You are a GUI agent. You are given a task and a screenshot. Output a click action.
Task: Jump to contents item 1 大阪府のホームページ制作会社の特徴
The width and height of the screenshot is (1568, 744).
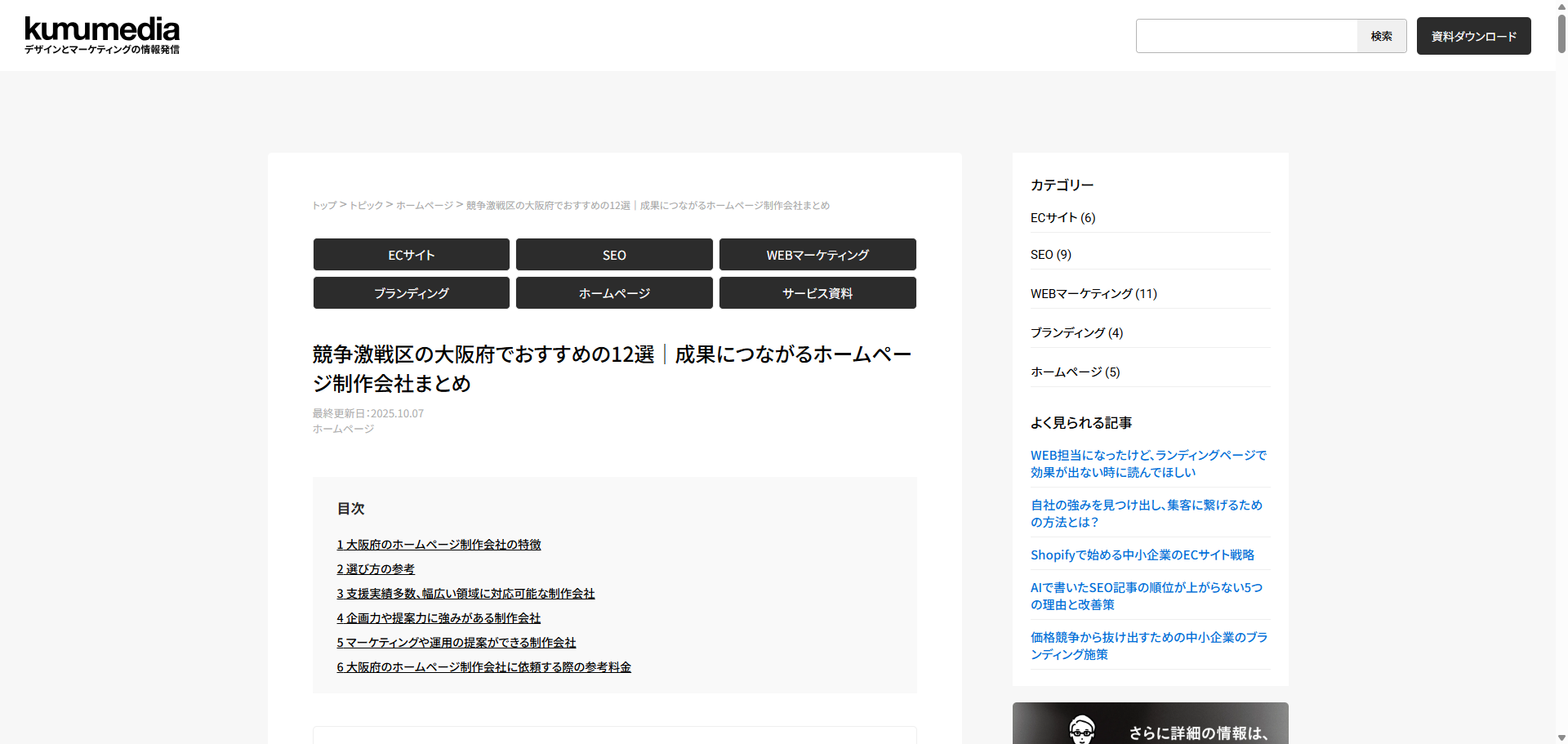(439, 545)
